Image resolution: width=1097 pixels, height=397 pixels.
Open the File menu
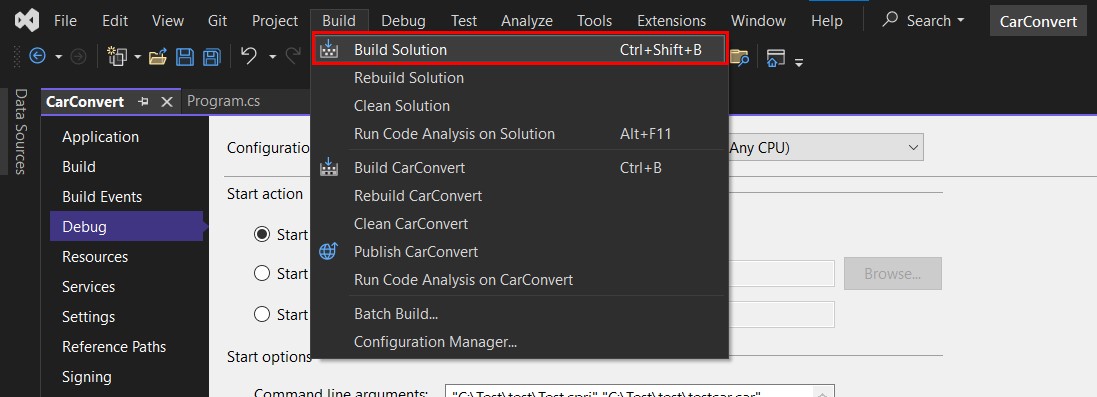[x=65, y=20]
